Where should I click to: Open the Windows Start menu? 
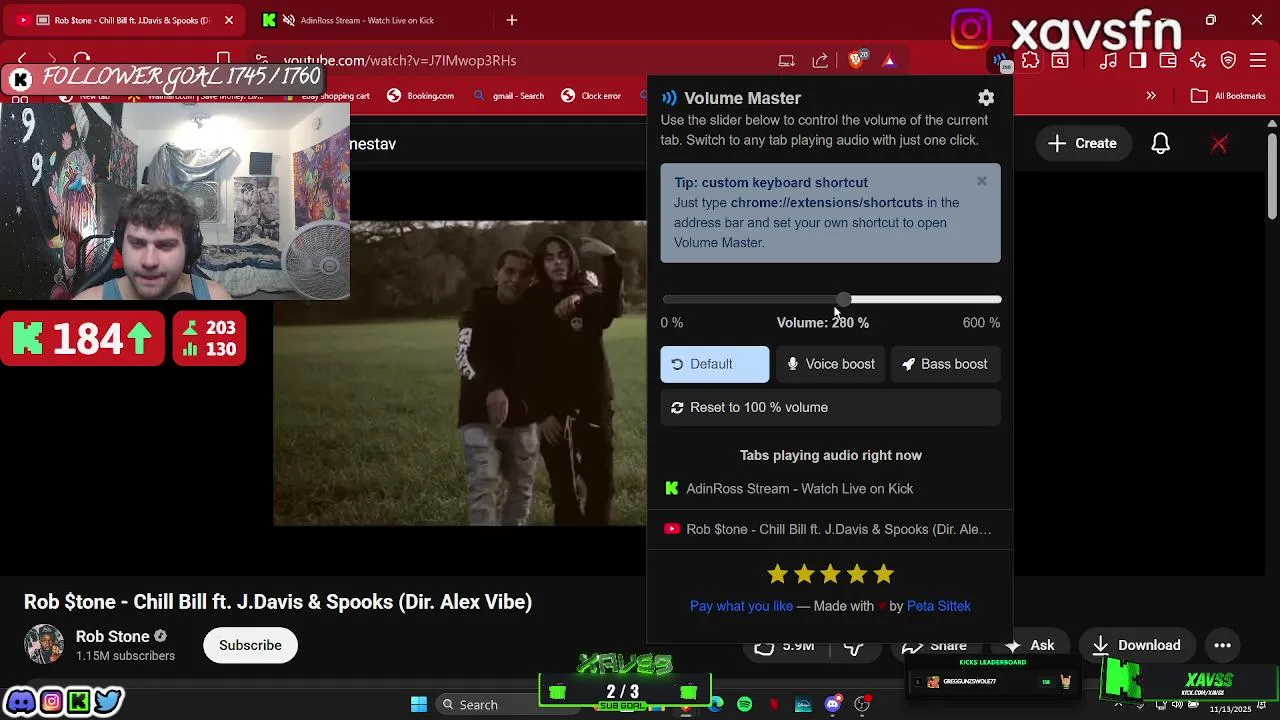pos(419,704)
